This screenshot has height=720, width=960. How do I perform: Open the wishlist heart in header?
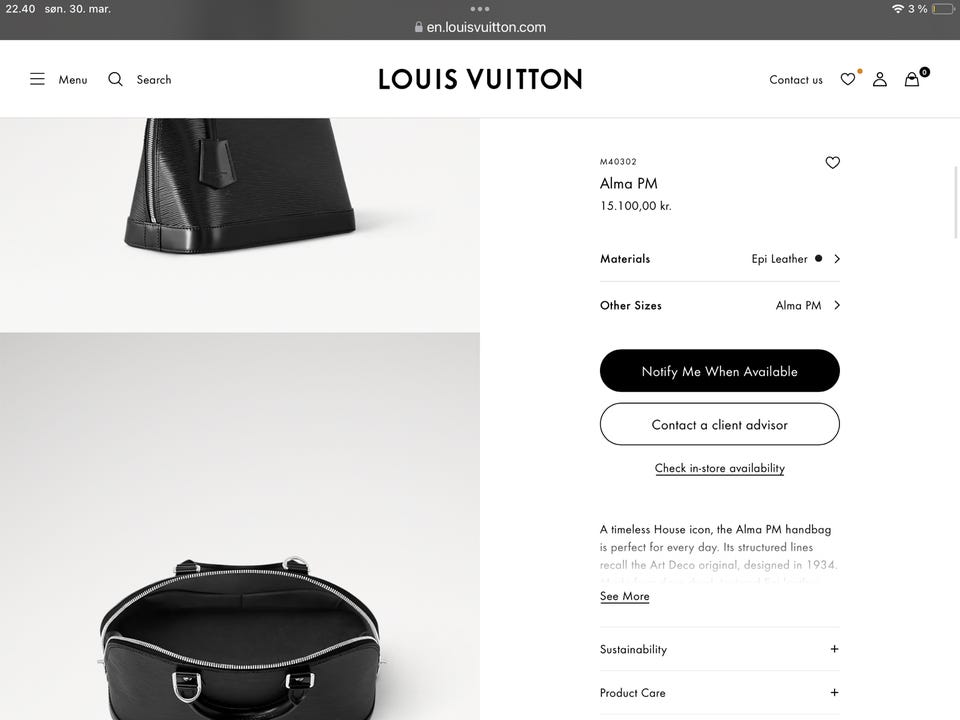(848, 79)
